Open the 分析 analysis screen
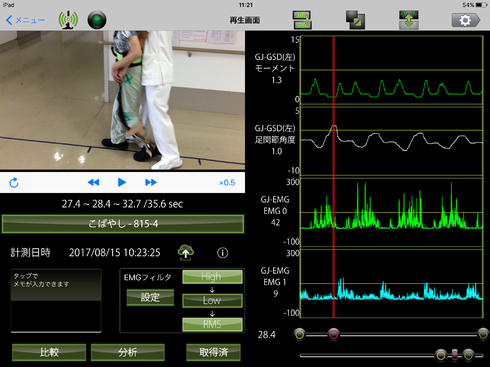 (x=128, y=352)
